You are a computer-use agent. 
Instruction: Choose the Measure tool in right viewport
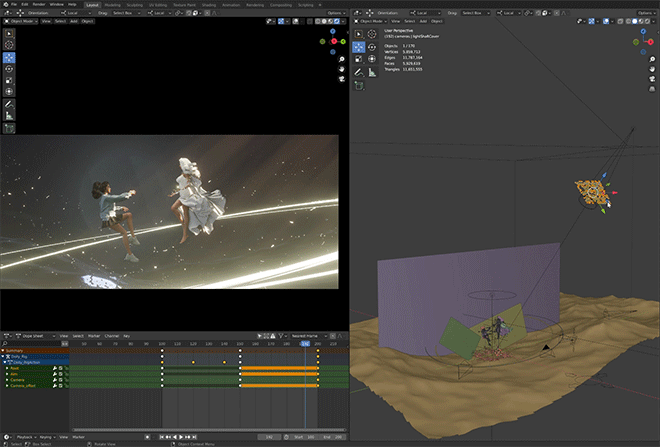point(372,72)
